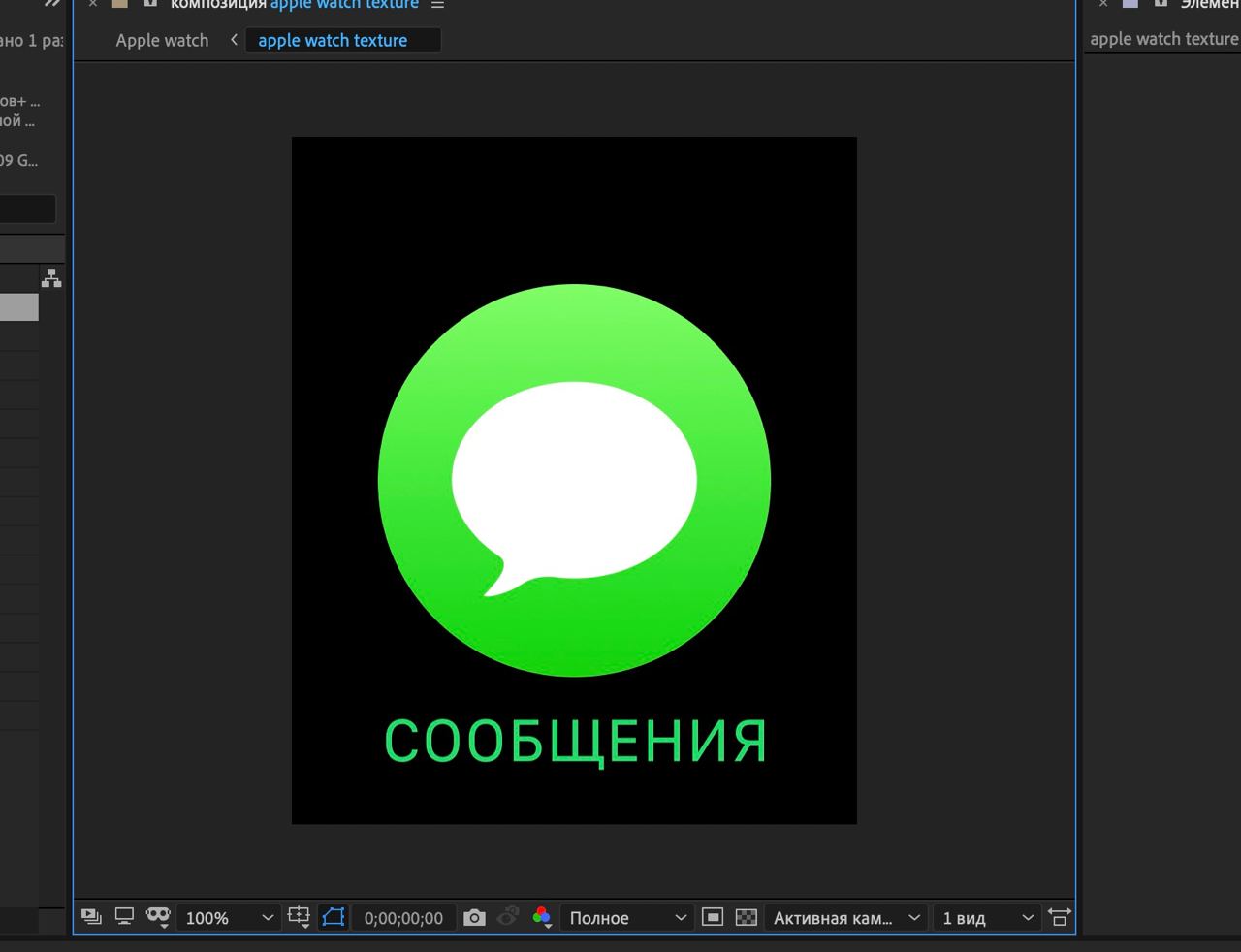Viewport: 1241px width, 952px height.
Task: Click the right panel label color swatch
Action: pos(1130,3)
